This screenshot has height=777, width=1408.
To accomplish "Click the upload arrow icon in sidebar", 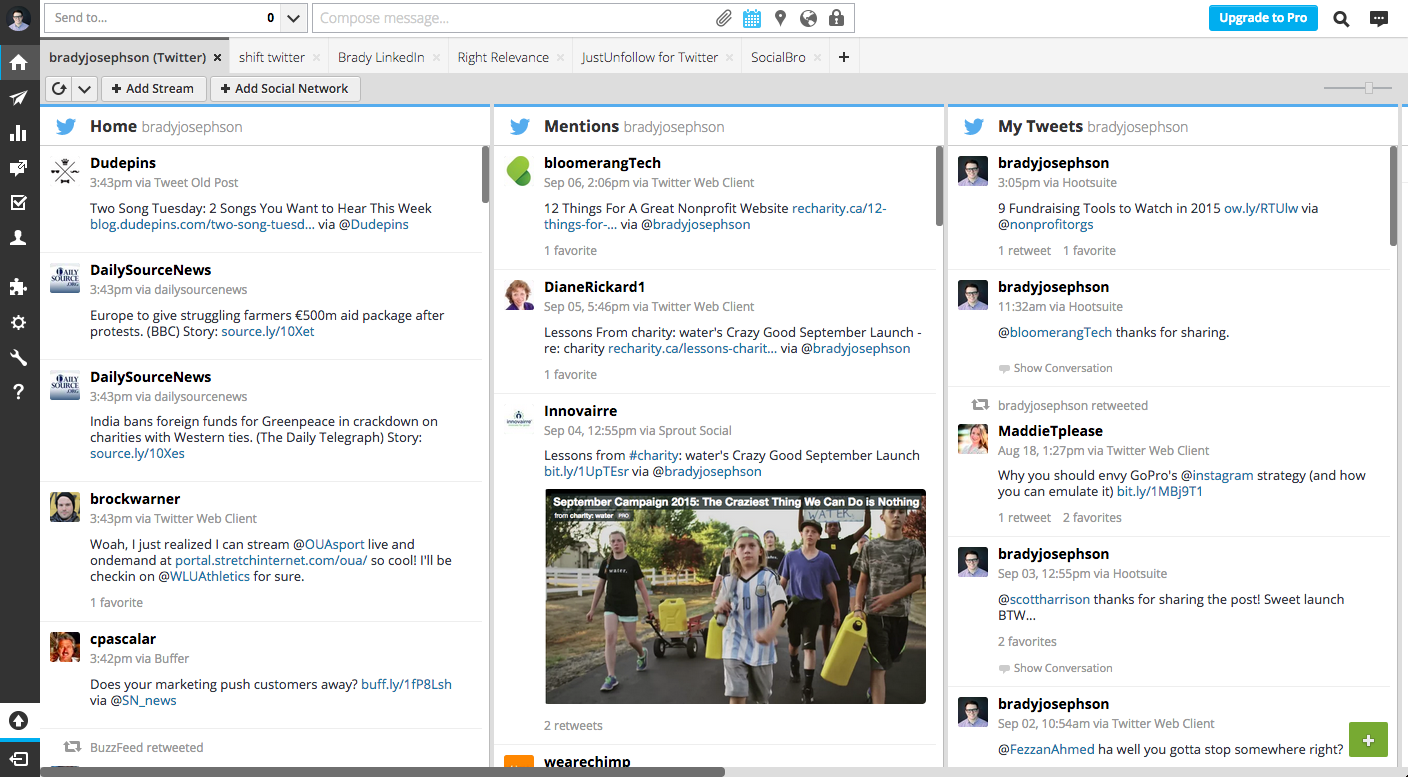I will pos(19,720).
